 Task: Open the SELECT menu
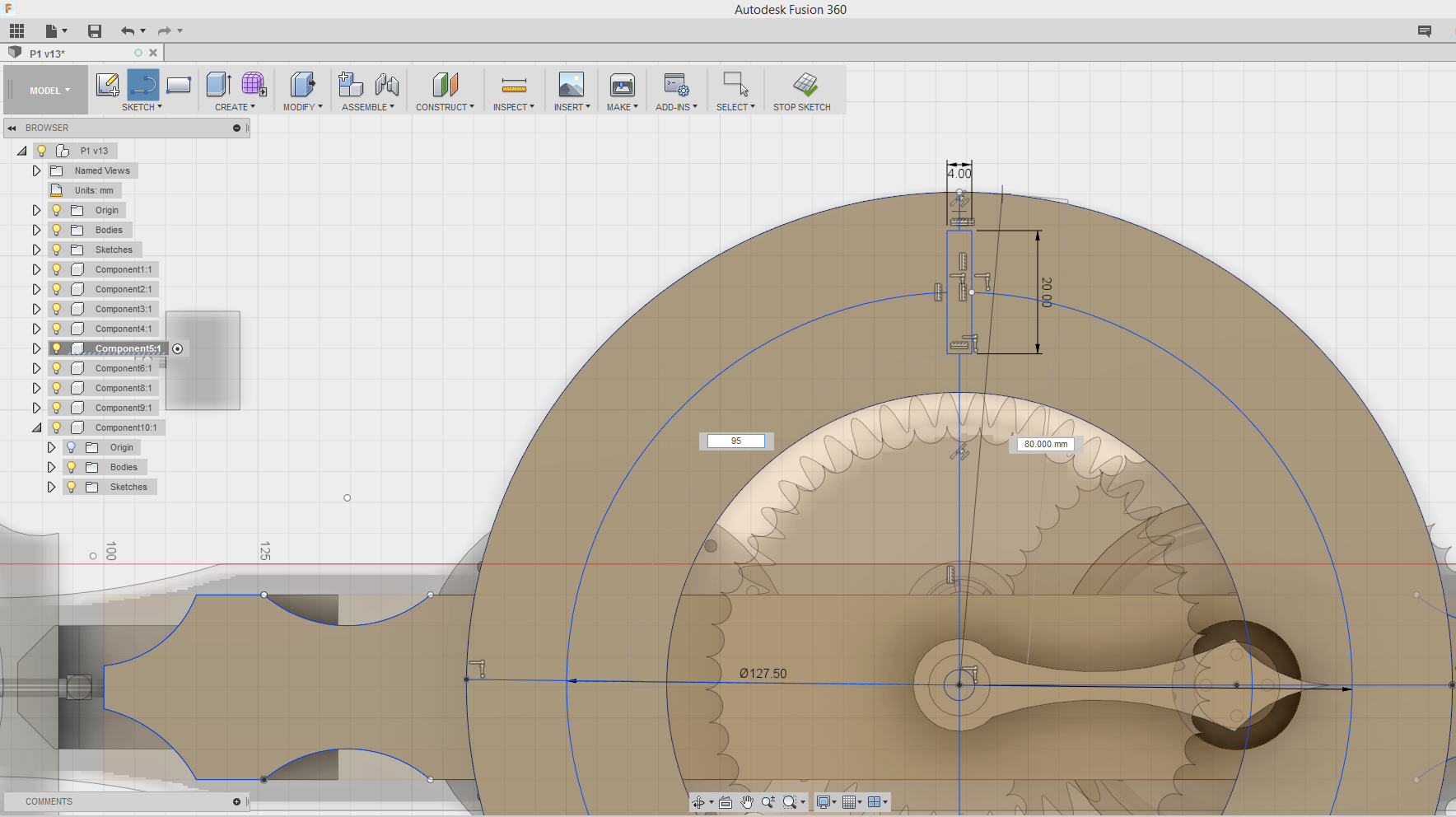735,107
